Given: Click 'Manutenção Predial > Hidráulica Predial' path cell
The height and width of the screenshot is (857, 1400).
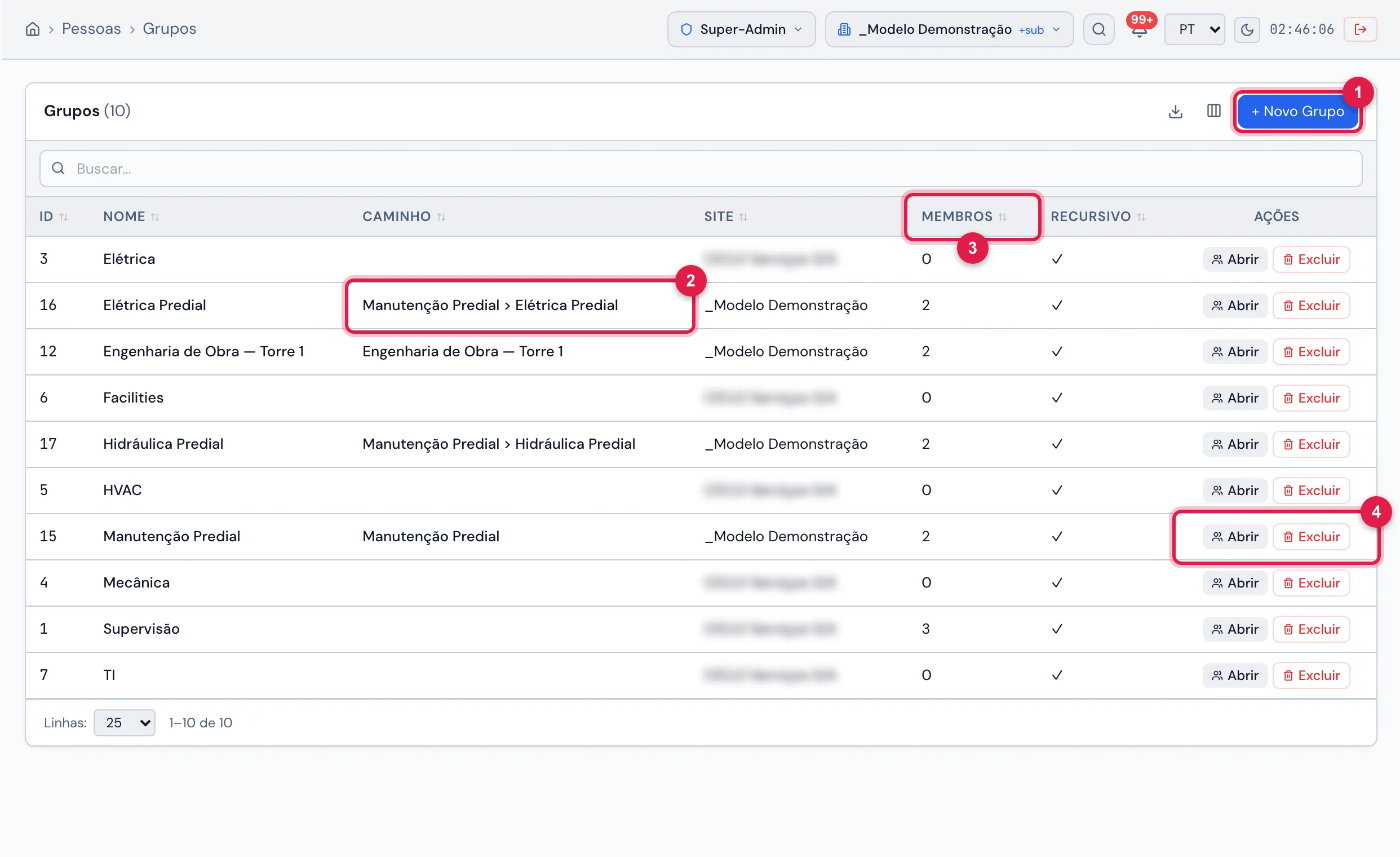Looking at the screenshot, I should pos(498,444).
